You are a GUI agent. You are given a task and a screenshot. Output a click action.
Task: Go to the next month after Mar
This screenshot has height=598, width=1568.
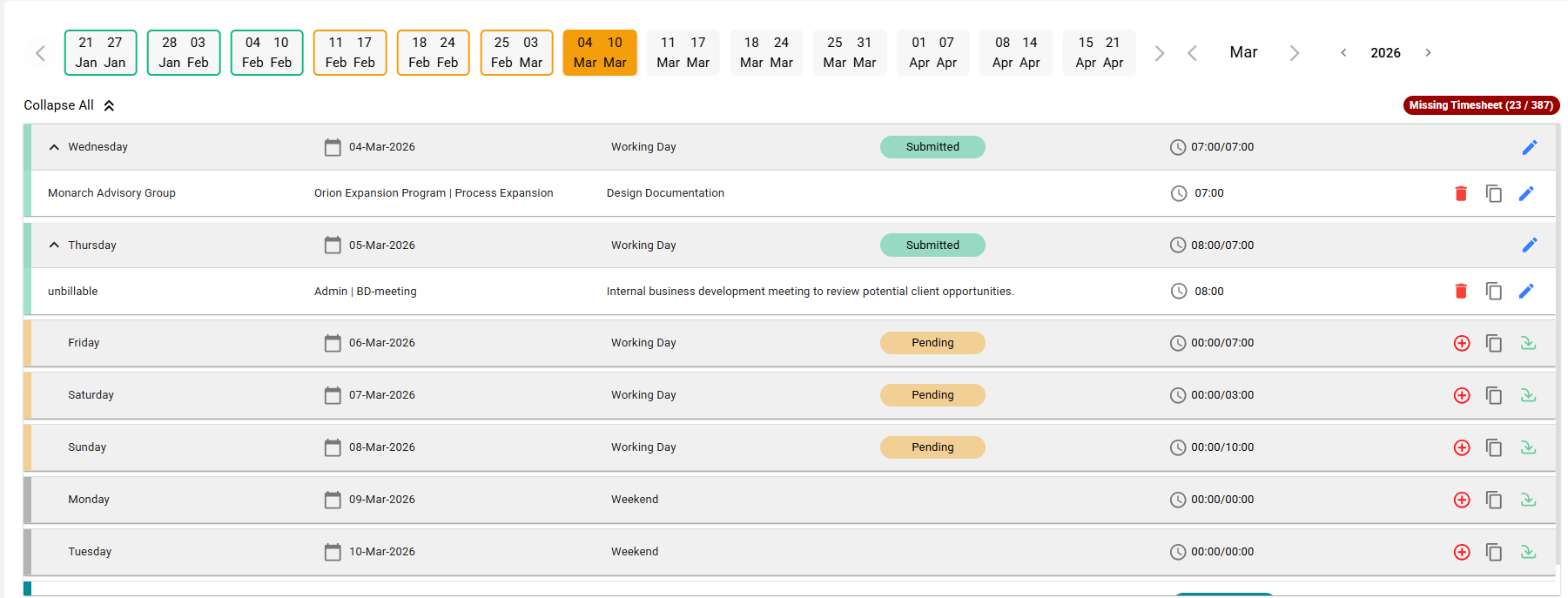pyautogui.click(x=1294, y=53)
